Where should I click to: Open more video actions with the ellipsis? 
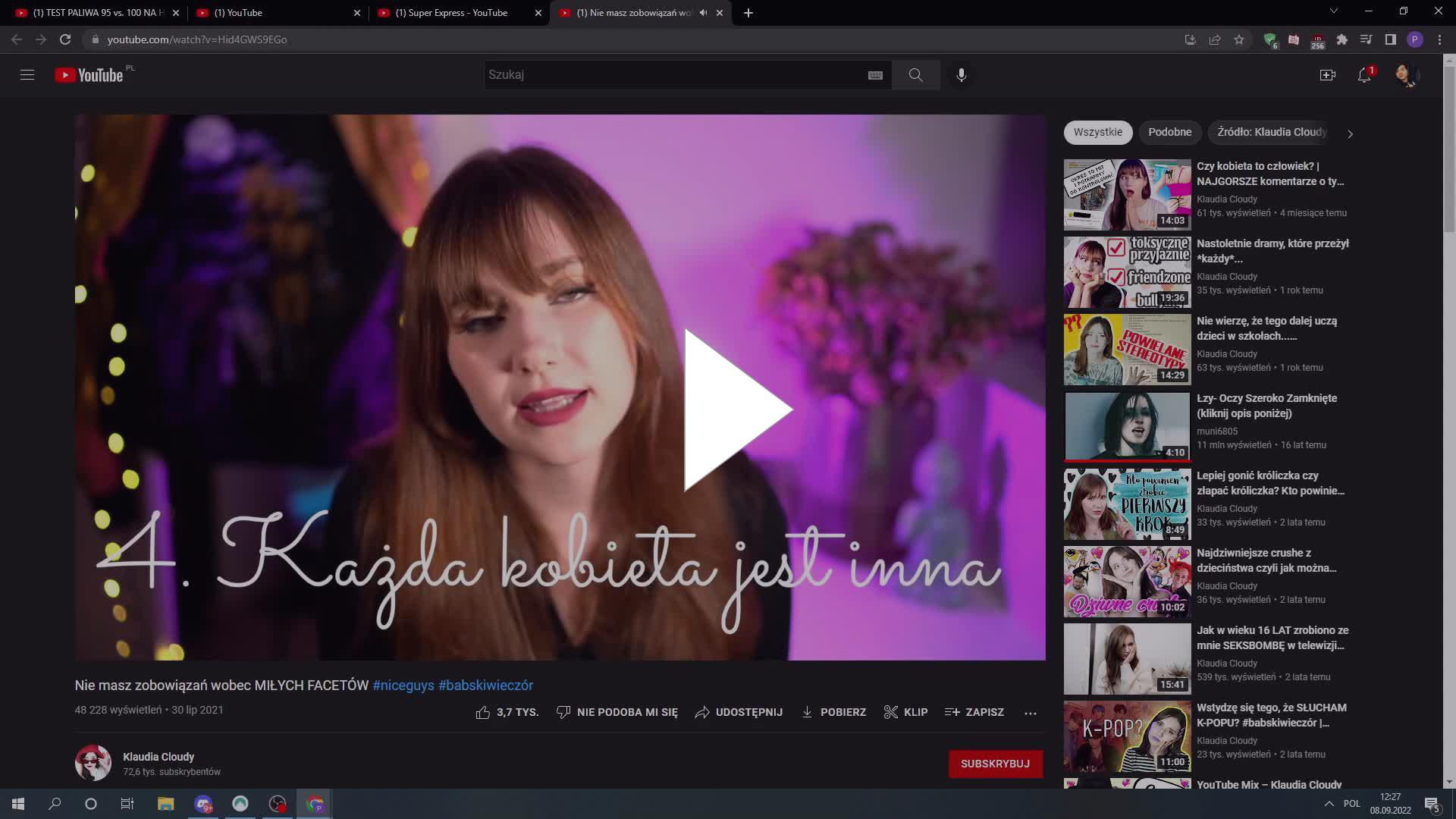(x=1030, y=713)
